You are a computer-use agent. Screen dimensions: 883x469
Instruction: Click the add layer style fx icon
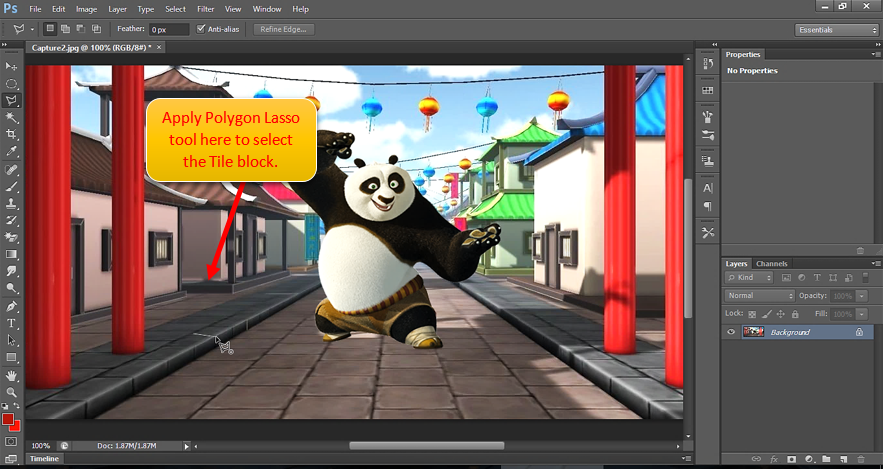tap(774, 459)
